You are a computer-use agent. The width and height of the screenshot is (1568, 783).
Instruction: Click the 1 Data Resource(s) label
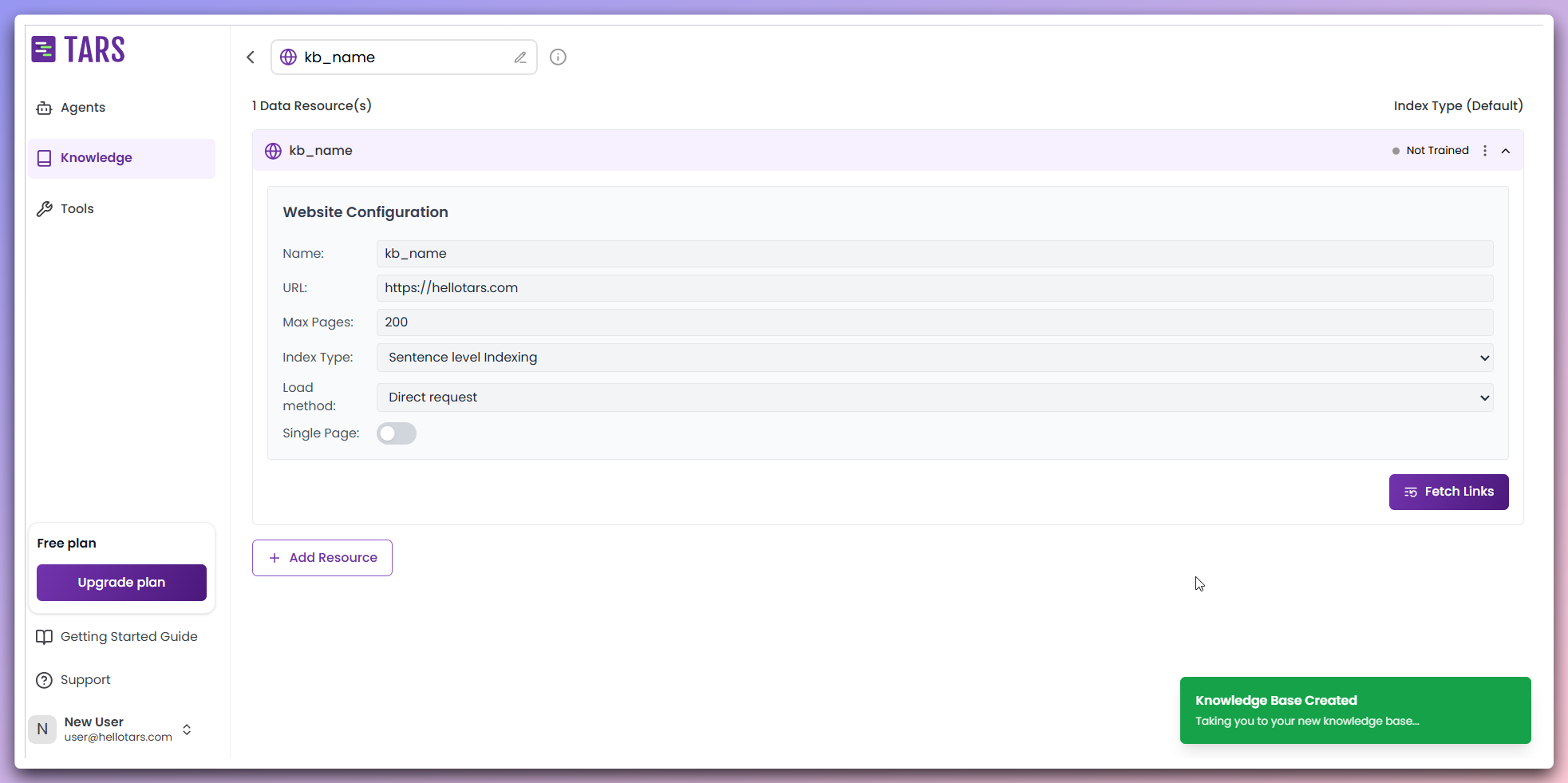click(x=312, y=106)
